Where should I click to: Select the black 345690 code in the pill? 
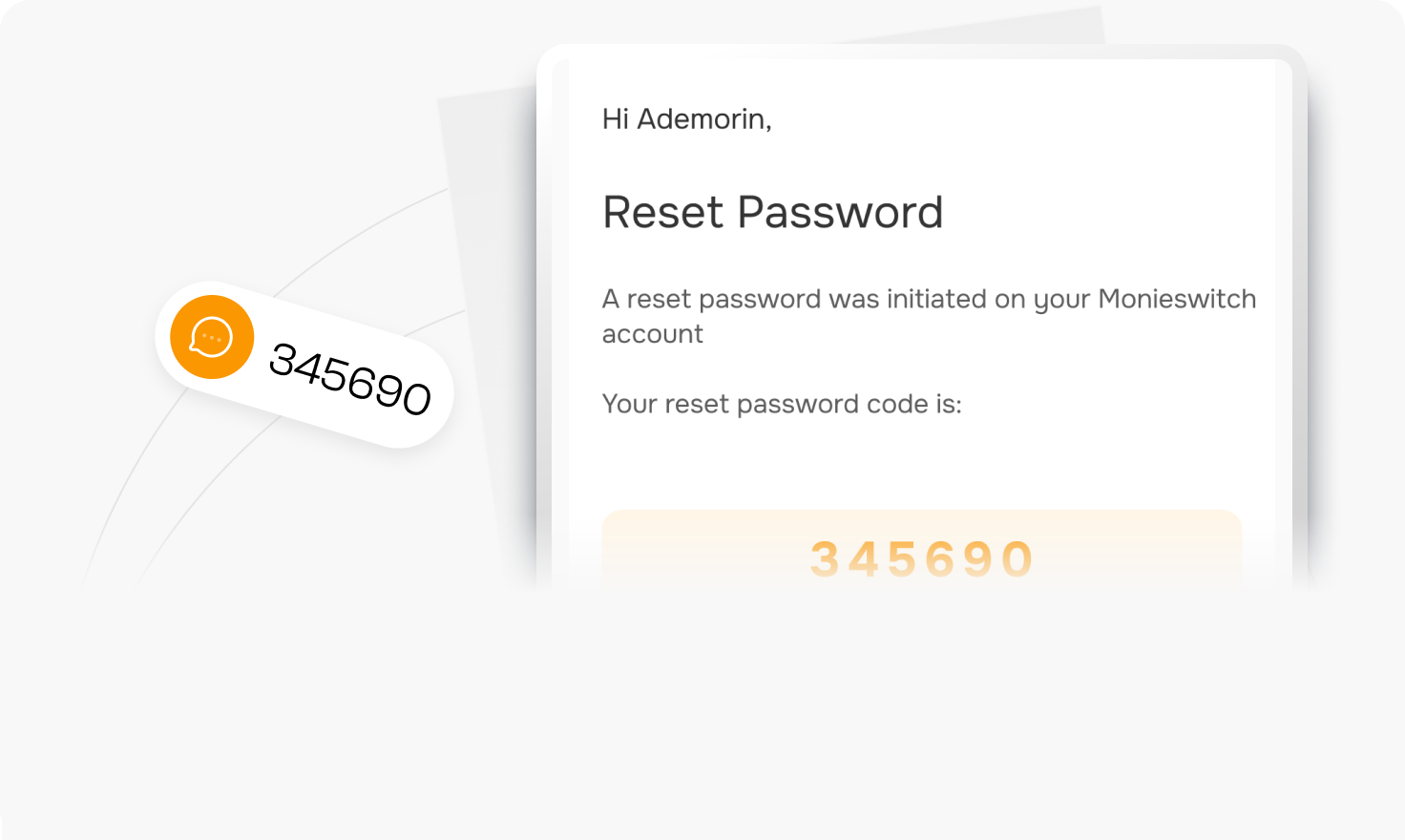pyautogui.click(x=350, y=379)
